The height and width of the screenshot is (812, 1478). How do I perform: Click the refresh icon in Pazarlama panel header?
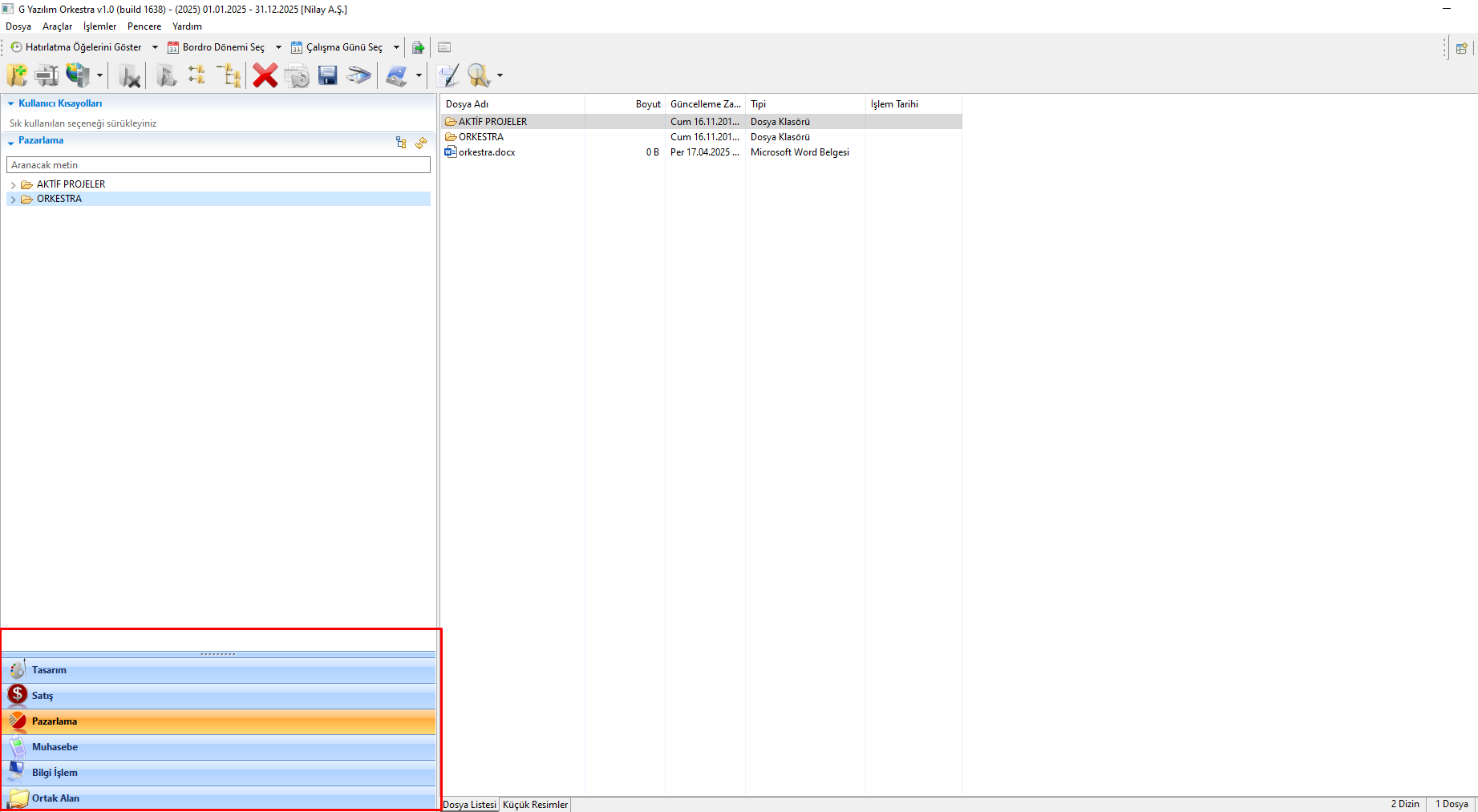click(x=421, y=143)
